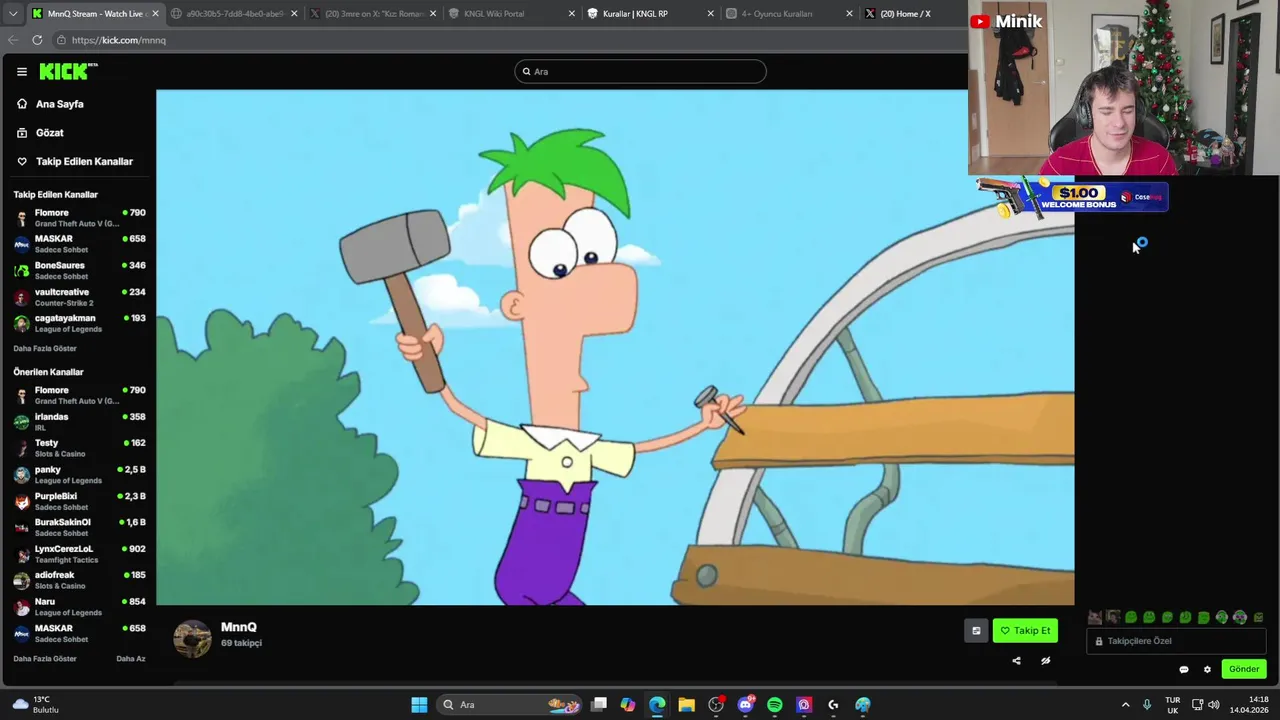
Task: Open the weather widget showing 13°C
Action: coord(36,704)
